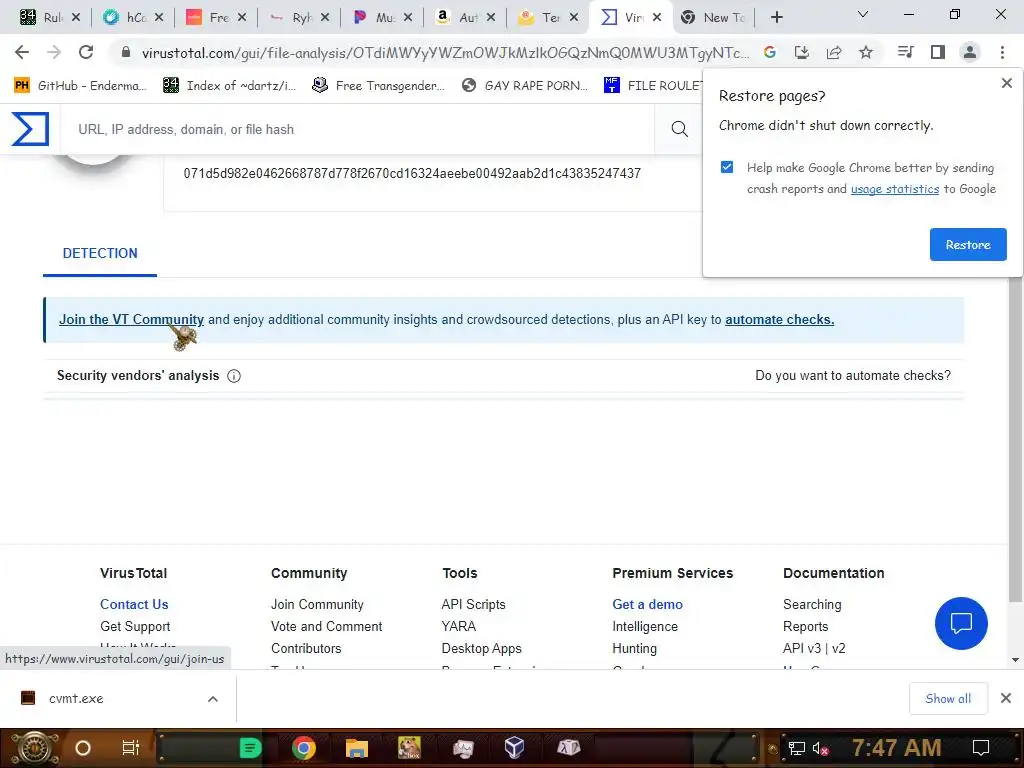Click the muted volume tray icon
Image resolution: width=1024 pixels, height=768 pixels.
820,748
